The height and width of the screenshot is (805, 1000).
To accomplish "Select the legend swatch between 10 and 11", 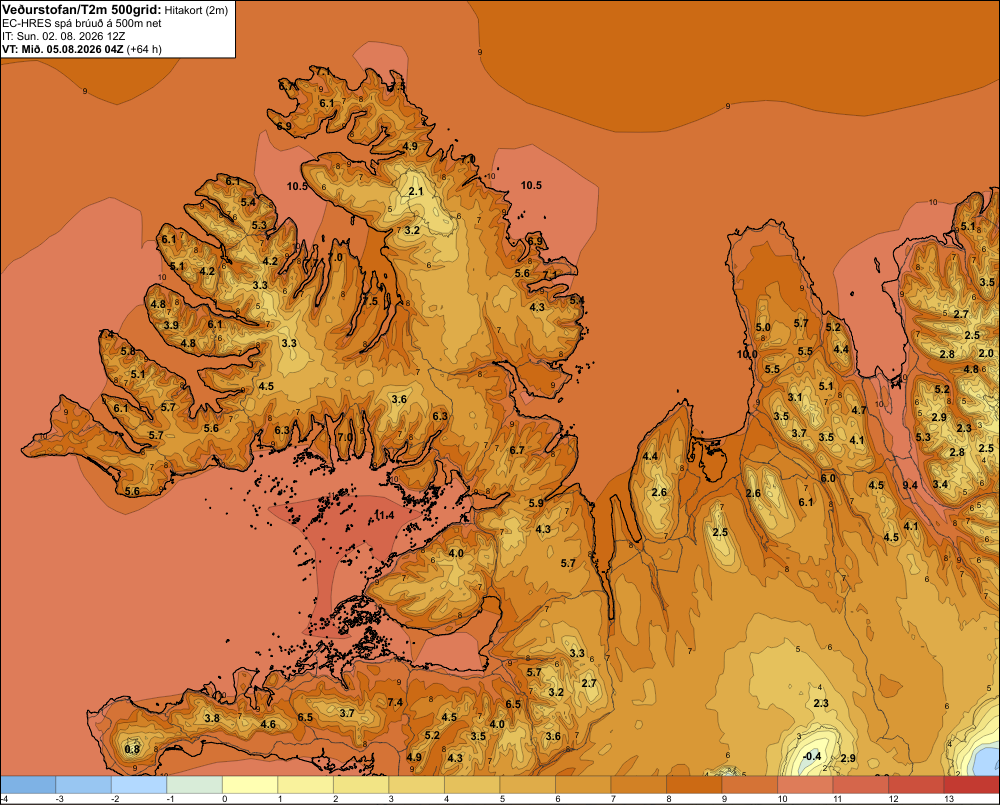I will (805, 785).
